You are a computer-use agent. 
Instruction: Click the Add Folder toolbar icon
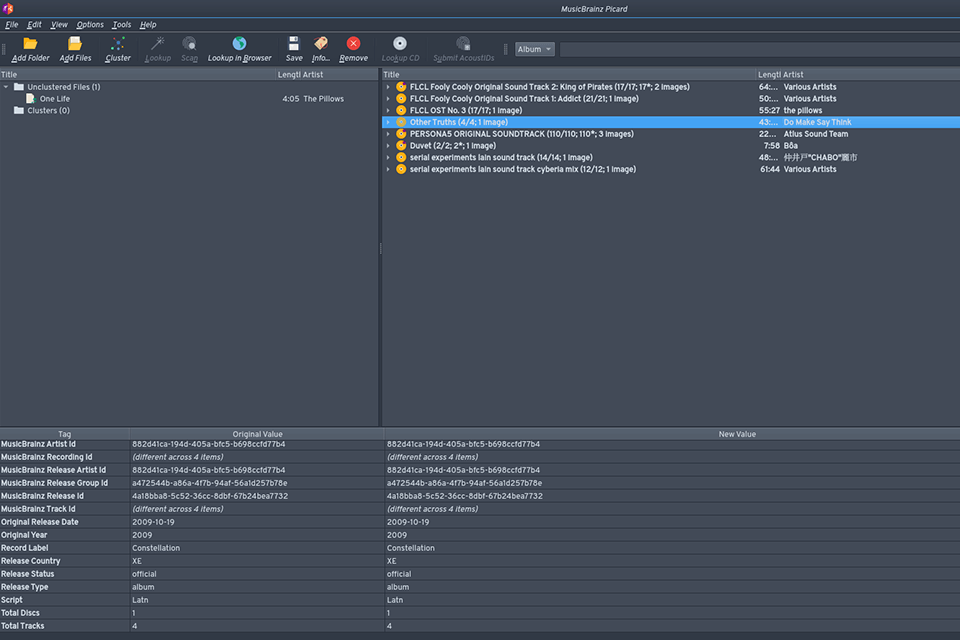(x=30, y=44)
